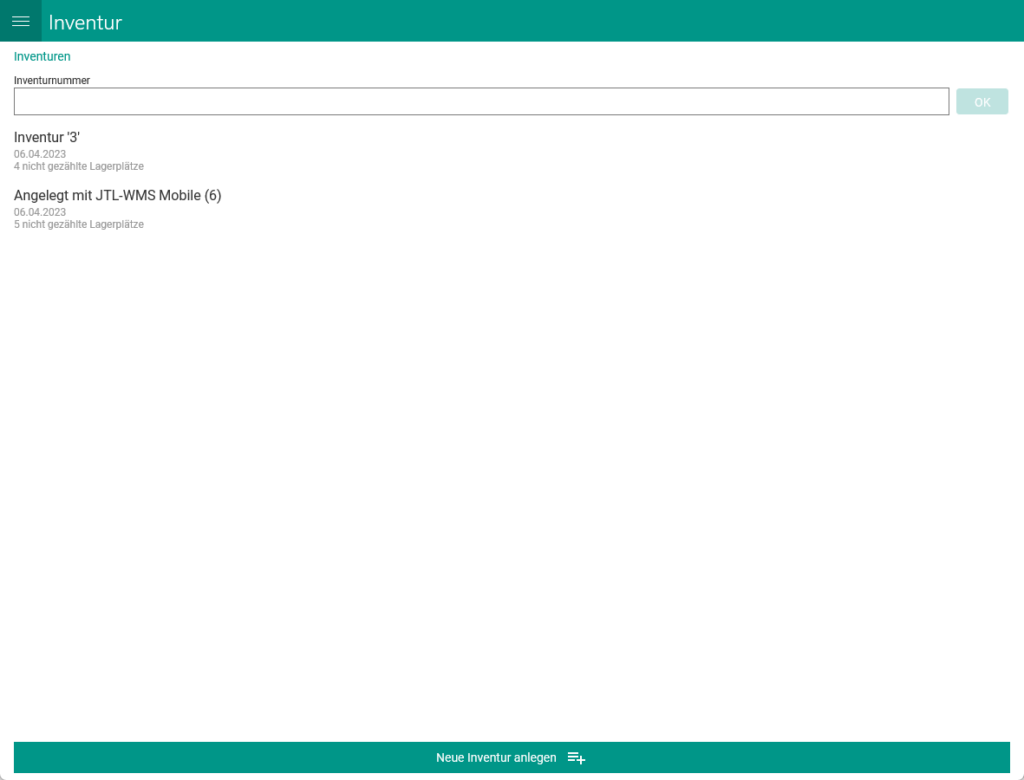Click the 06.04.2023 date under Inventur '3'
Screen dimensions: 1024x780
pos(40,154)
